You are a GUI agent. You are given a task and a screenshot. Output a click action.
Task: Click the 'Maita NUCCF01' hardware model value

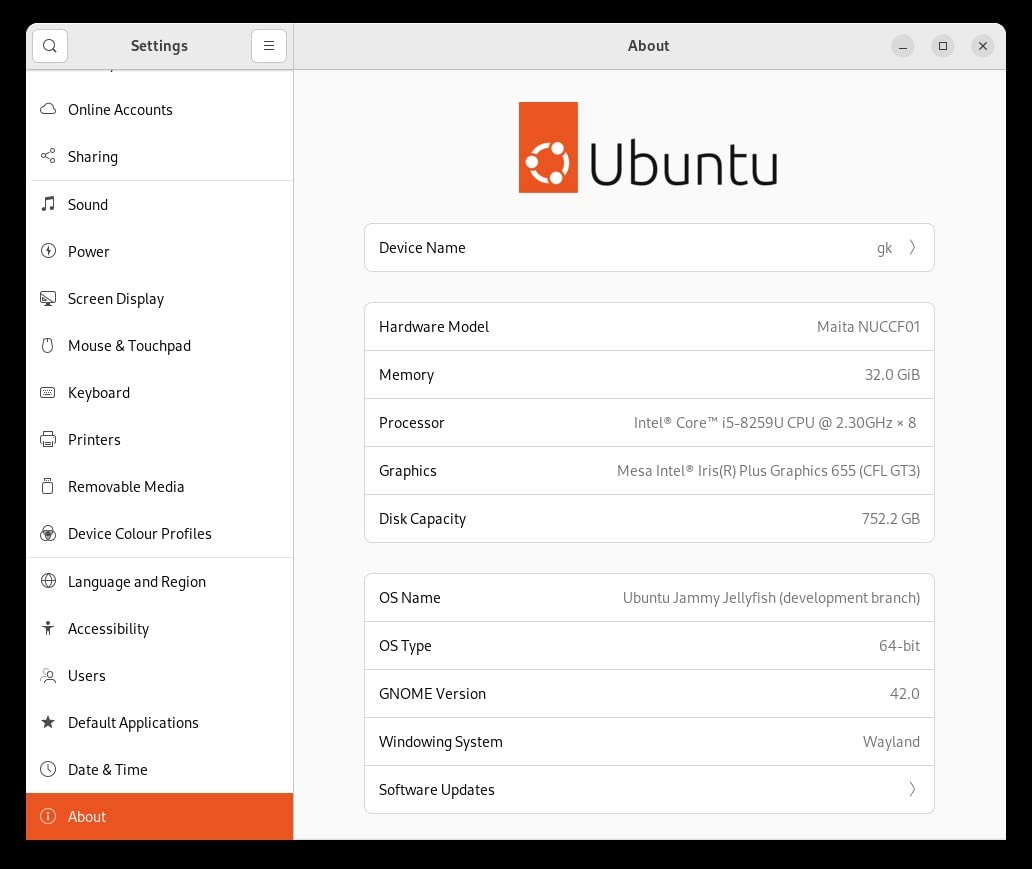click(x=868, y=327)
